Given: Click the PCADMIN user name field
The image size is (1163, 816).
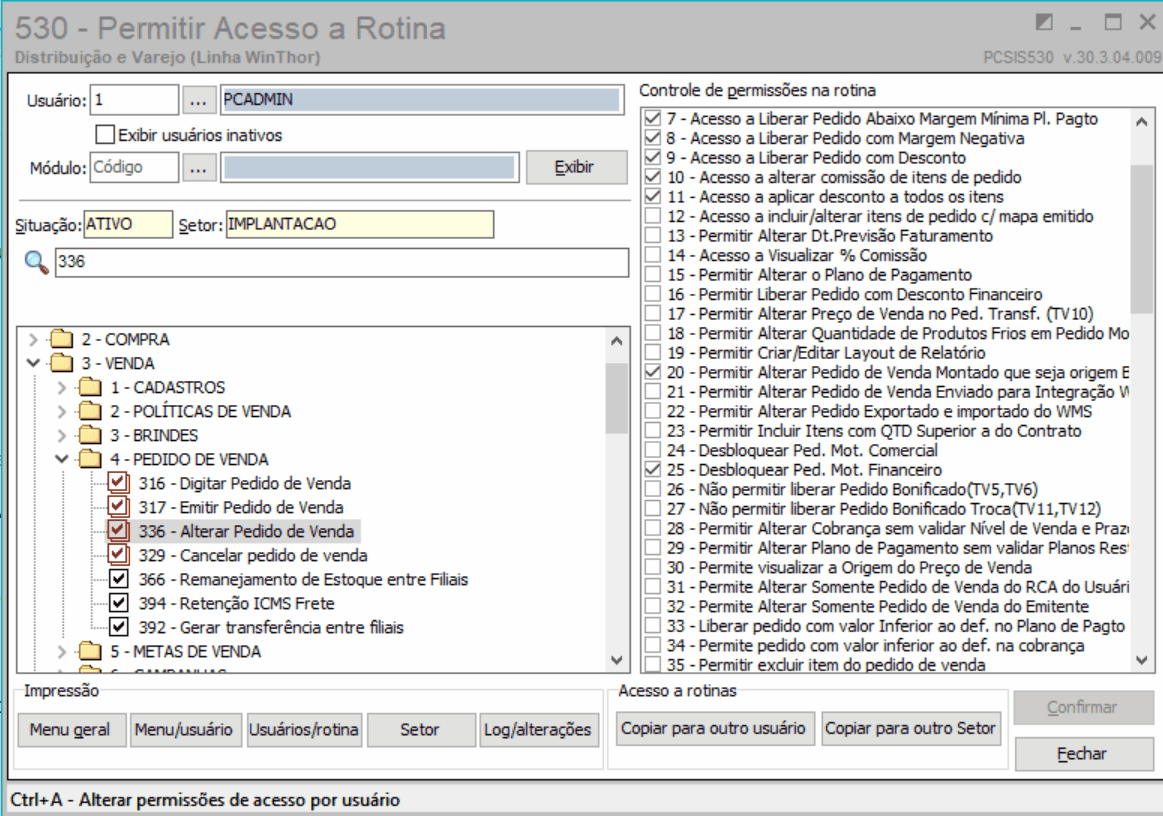Looking at the screenshot, I should click(x=421, y=100).
